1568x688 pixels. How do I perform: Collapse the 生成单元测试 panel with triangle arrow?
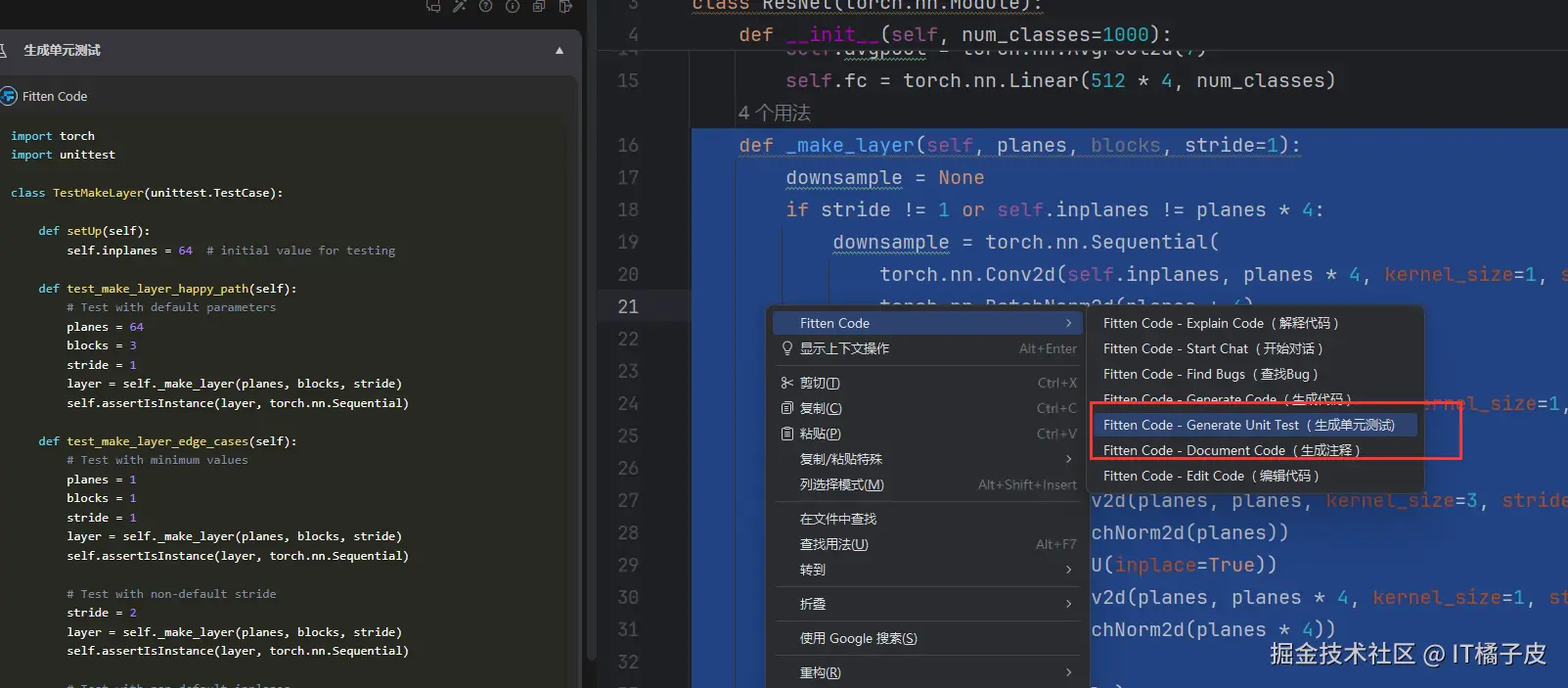pos(560,50)
